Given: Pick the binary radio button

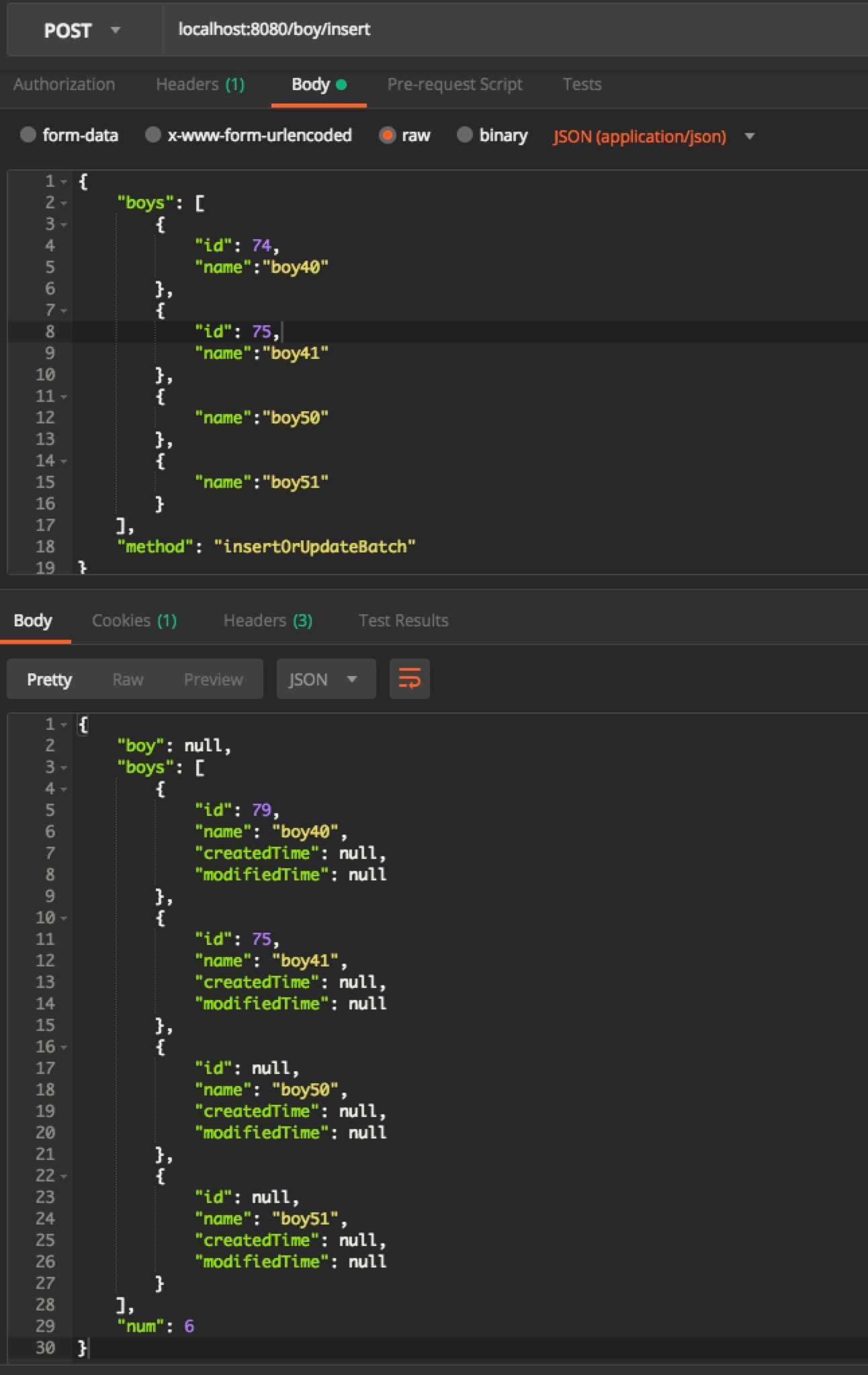Looking at the screenshot, I should [x=464, y=135].
